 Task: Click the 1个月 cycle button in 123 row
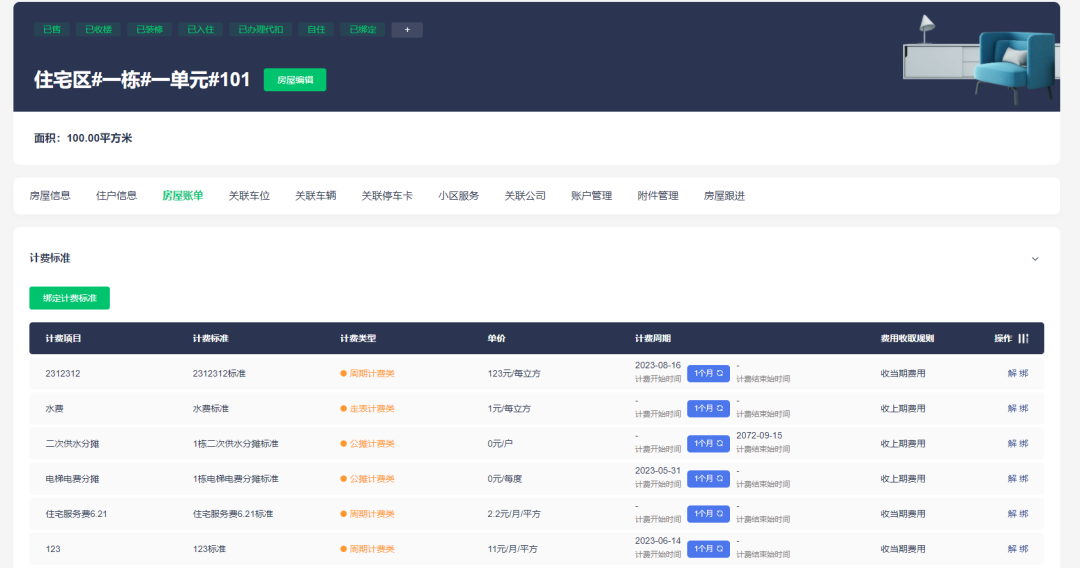(708, 548)
